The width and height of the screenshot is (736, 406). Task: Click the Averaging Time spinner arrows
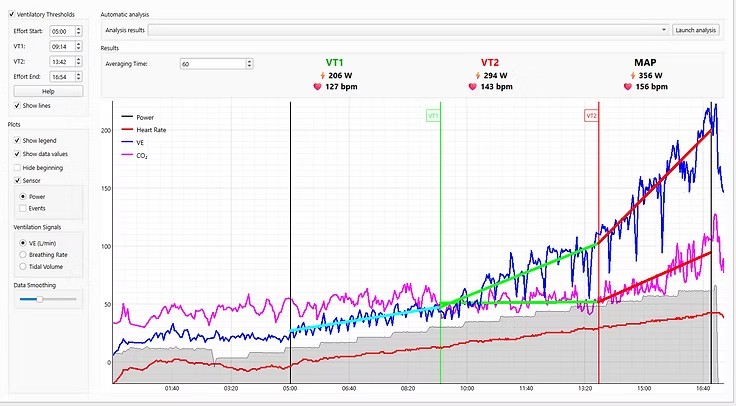click(x=250, y=64)
